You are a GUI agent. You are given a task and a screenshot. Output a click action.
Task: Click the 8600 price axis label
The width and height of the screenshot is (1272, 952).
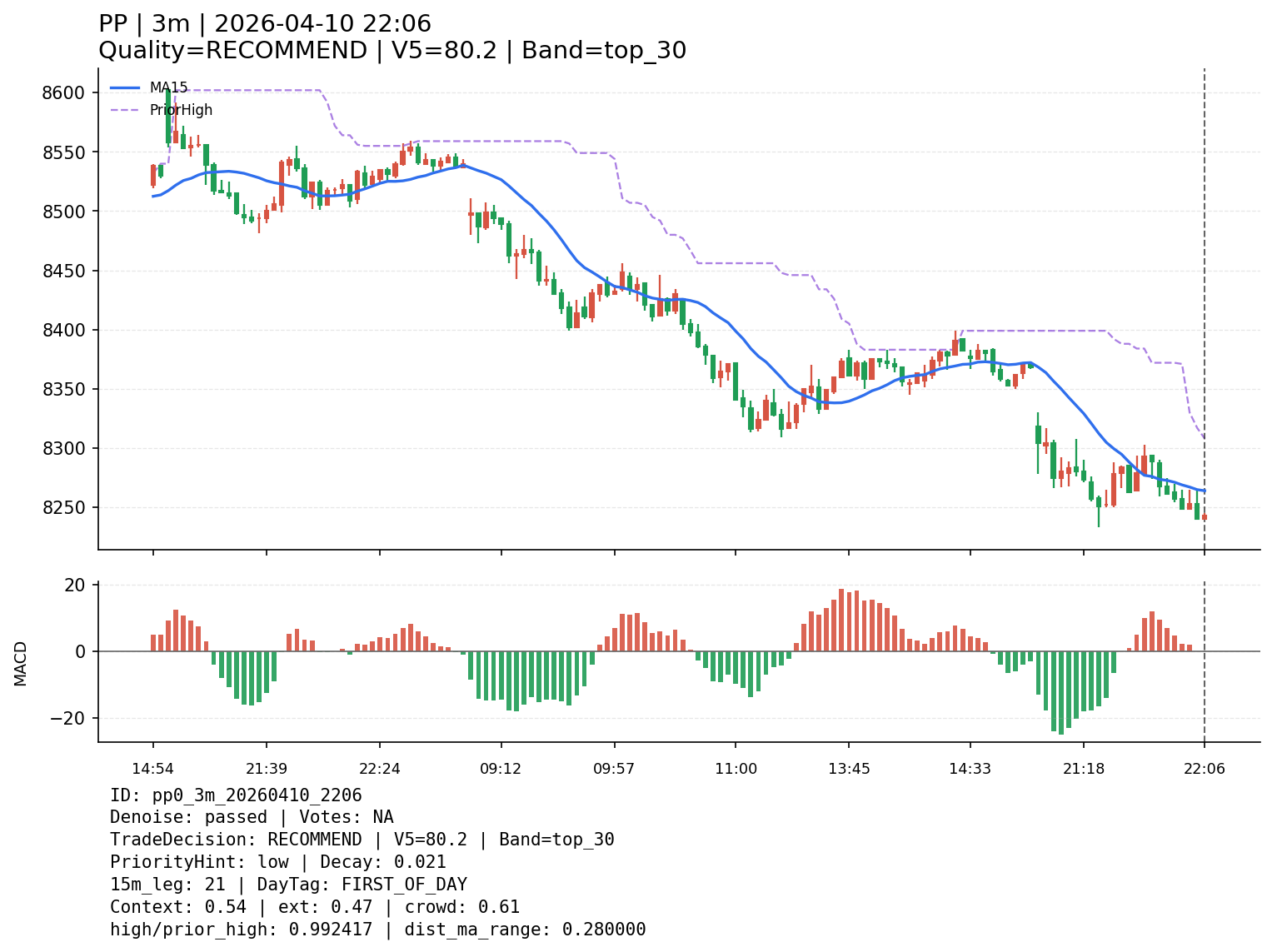[63, 92]
